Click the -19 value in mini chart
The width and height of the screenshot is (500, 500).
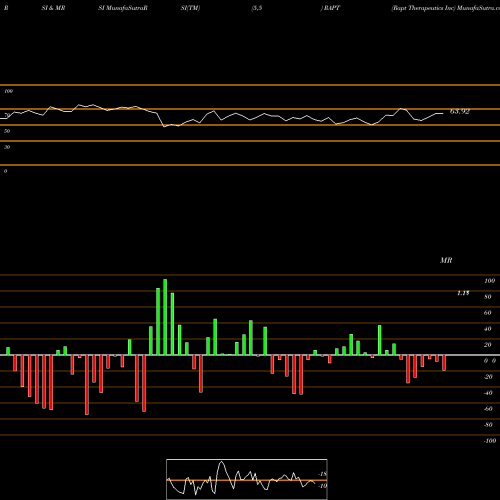pyautogui.click(x=322, y=486)
